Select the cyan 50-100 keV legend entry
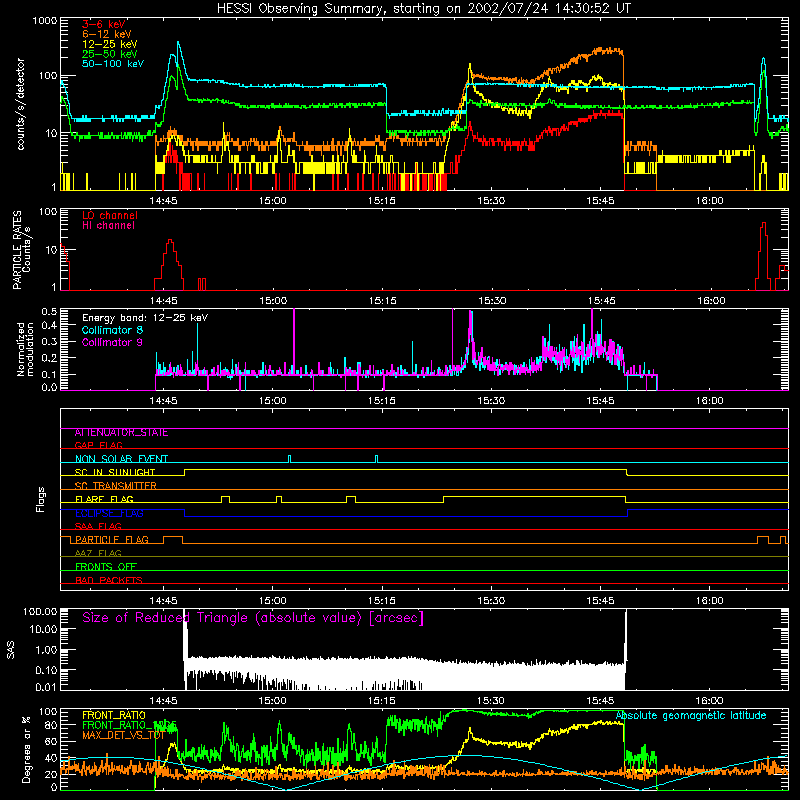Screen dimensions: 800x800 pos(113,64)
